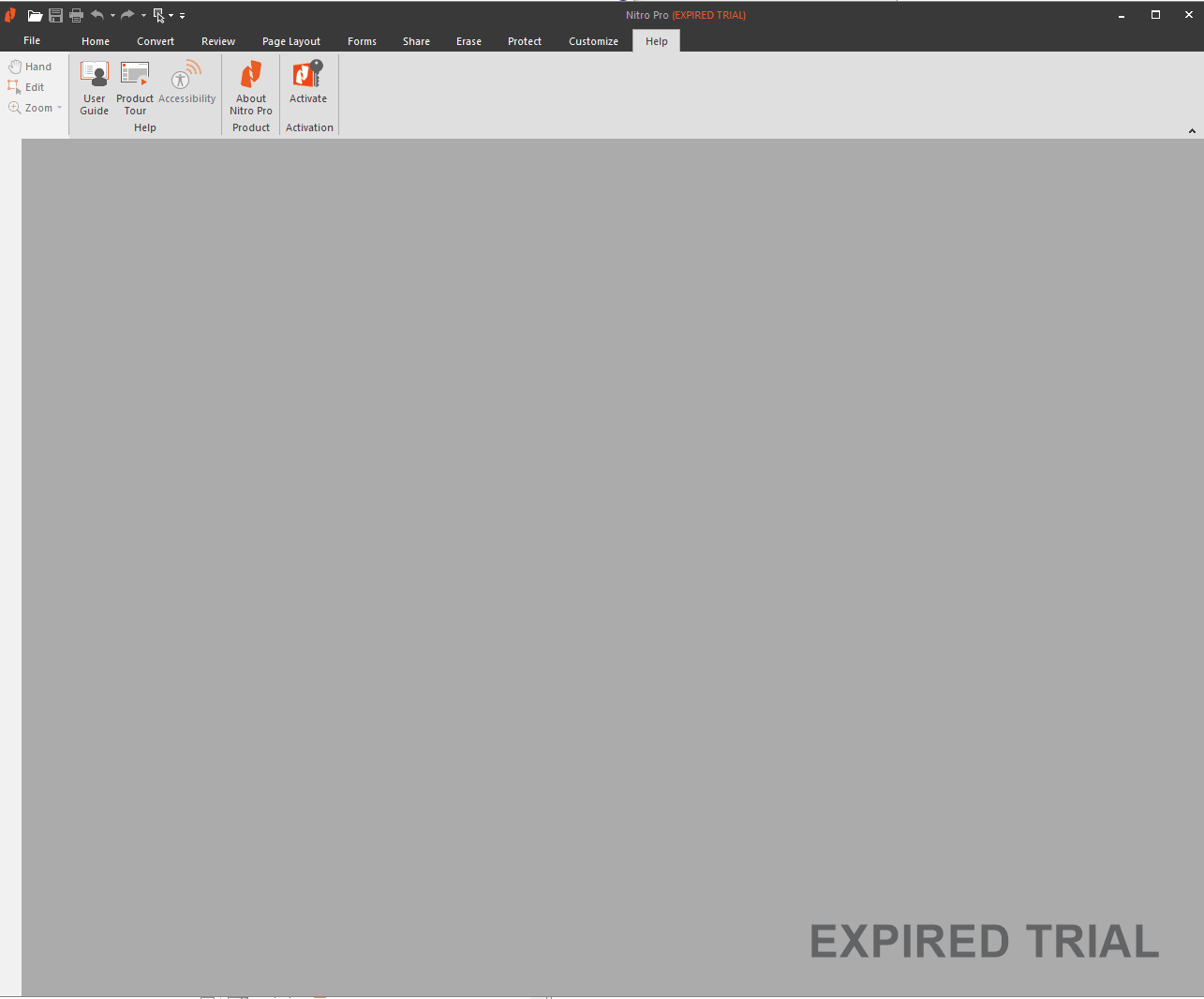Switch to the Home tab
Image resolution: width=1204 pixels, height=999 pixels.
[x=96, y=41]
